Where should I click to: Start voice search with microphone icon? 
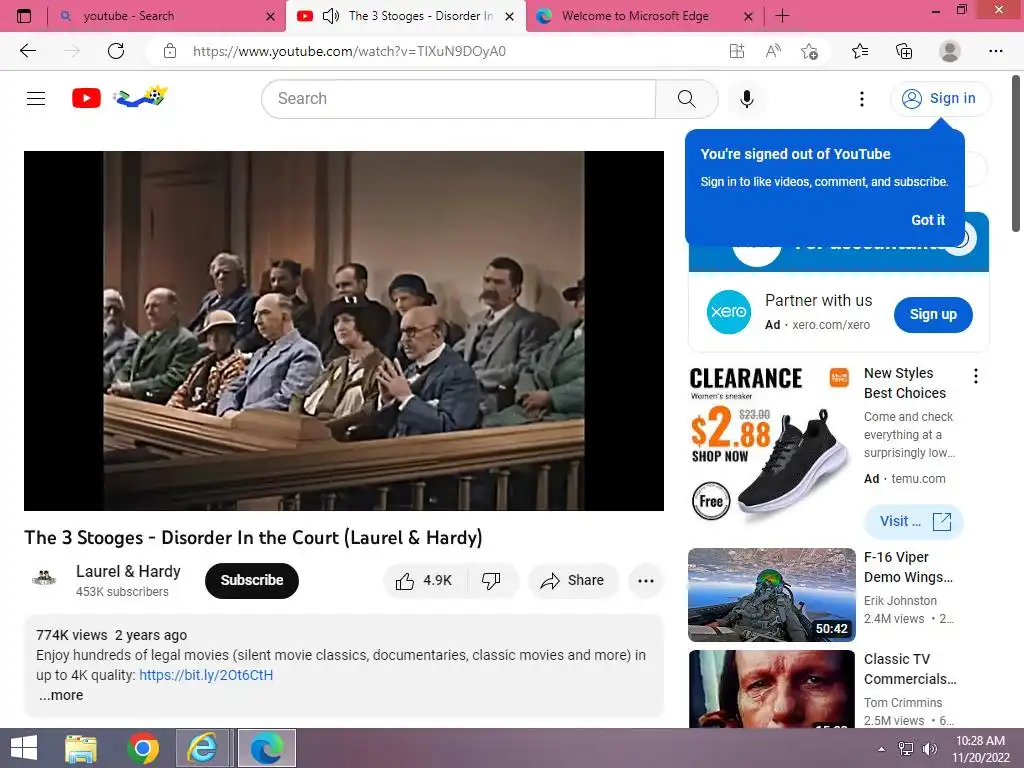point(747,99)
